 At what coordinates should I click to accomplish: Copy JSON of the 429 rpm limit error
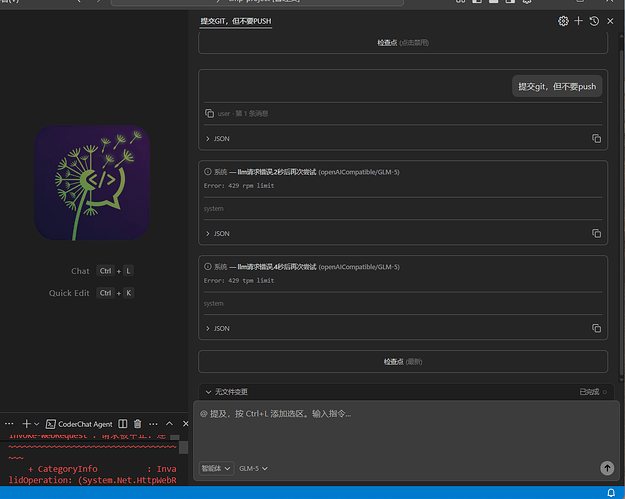(596, 233)
